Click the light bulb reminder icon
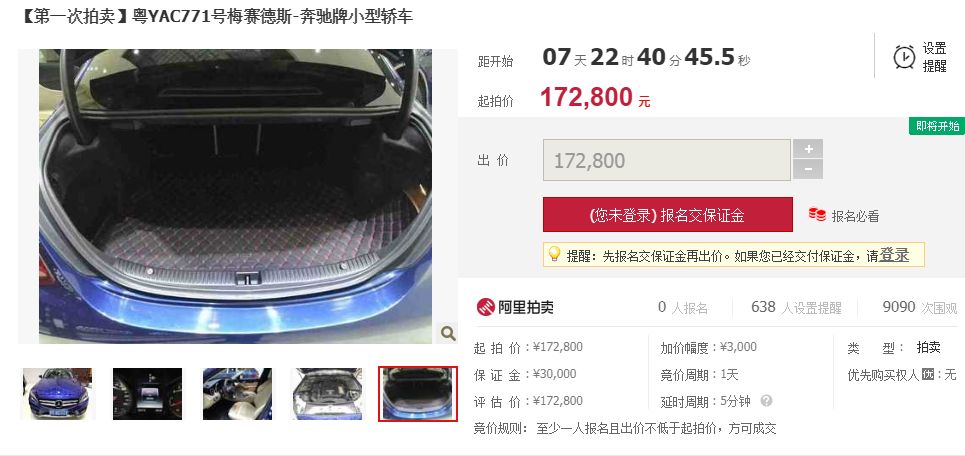 point(554,254)
